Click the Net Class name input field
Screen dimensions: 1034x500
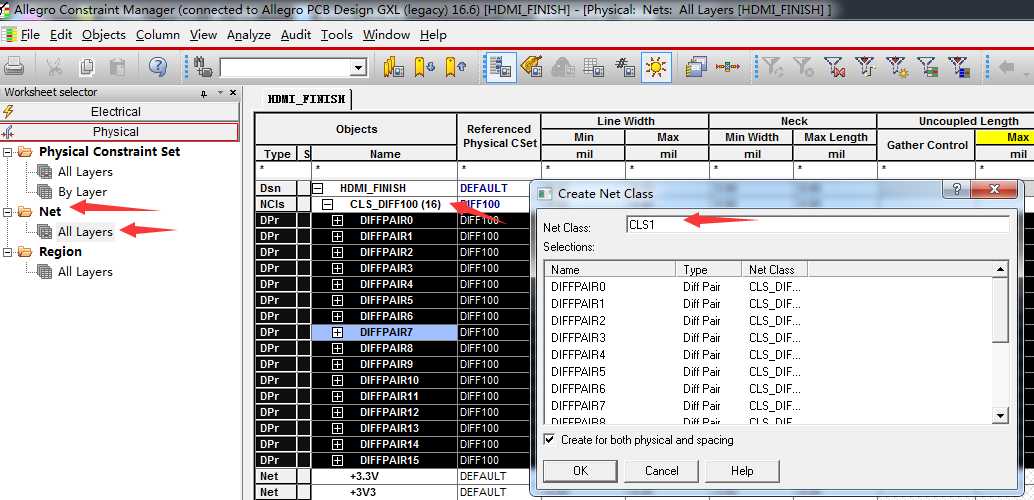817,225
